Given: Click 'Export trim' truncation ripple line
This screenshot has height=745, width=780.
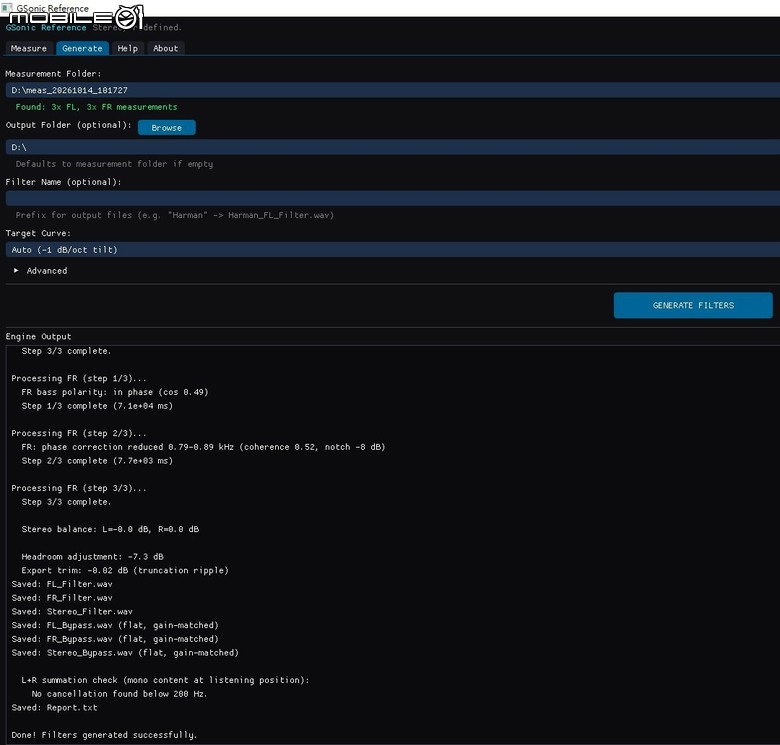Looking at the screenshot, I should 125,570.
